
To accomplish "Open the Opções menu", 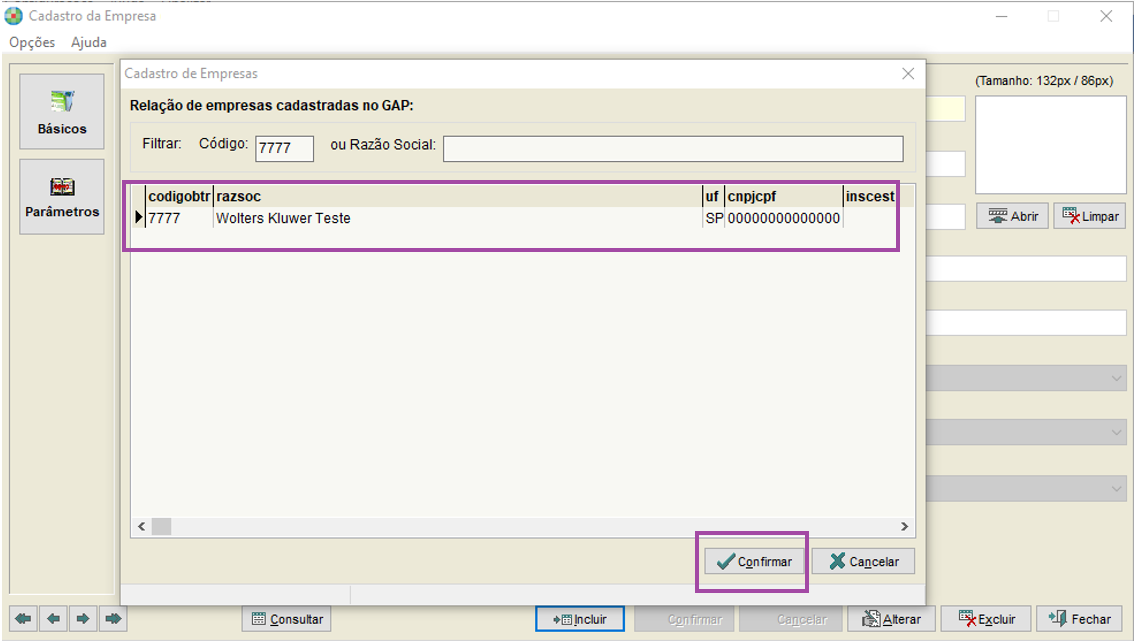I will [x=32, y=42].
